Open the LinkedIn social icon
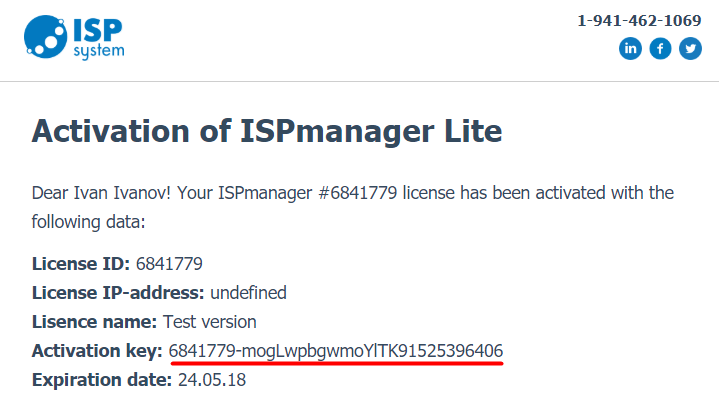719x402 pixels. click(630, 49)
